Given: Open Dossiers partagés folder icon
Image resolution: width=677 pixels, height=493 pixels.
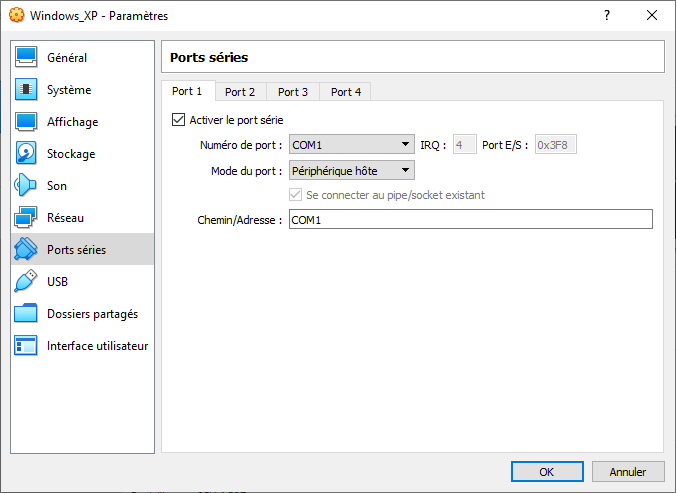Looking at the screenshot, I should coord(27,314).
